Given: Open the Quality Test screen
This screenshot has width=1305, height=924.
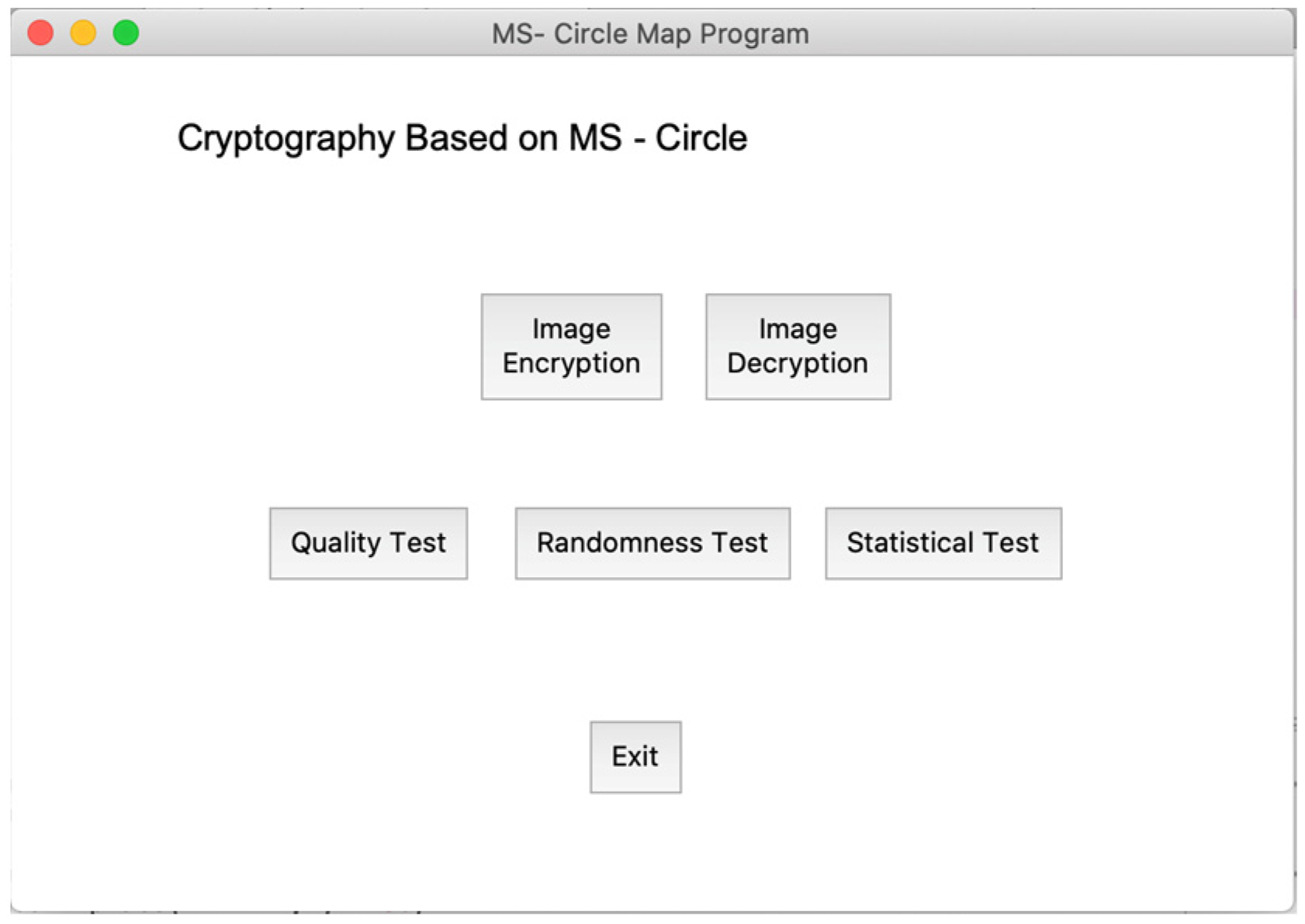Looking at the screenshot, I should click(x=369, y=543).
